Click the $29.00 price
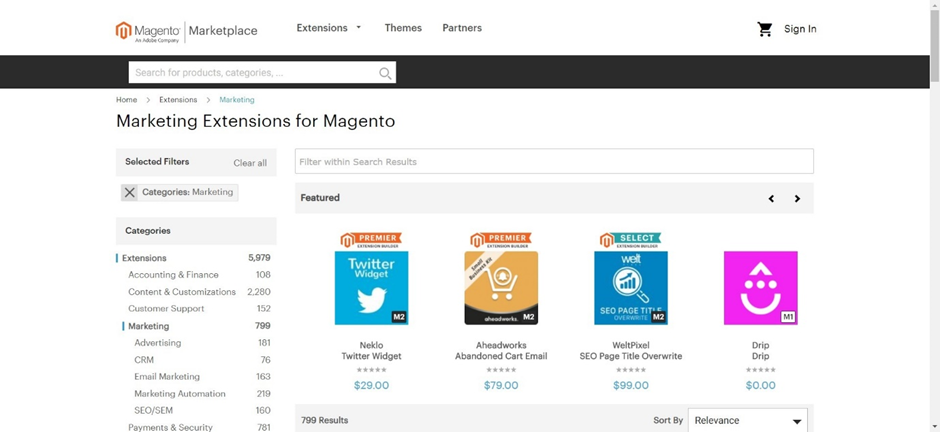The image size is (940, 432). 371,385
